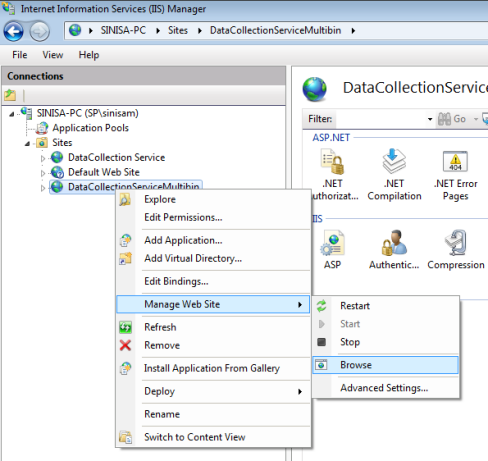Select Stop in Manage Web Site submenu
The image size is (488, 461).
[x=386, y=342]
